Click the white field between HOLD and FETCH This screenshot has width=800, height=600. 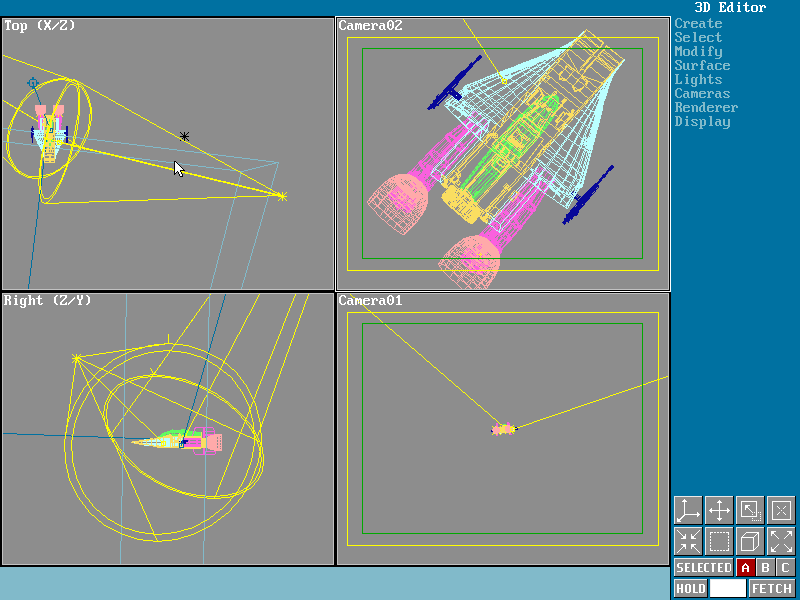[x=728, y=588]
